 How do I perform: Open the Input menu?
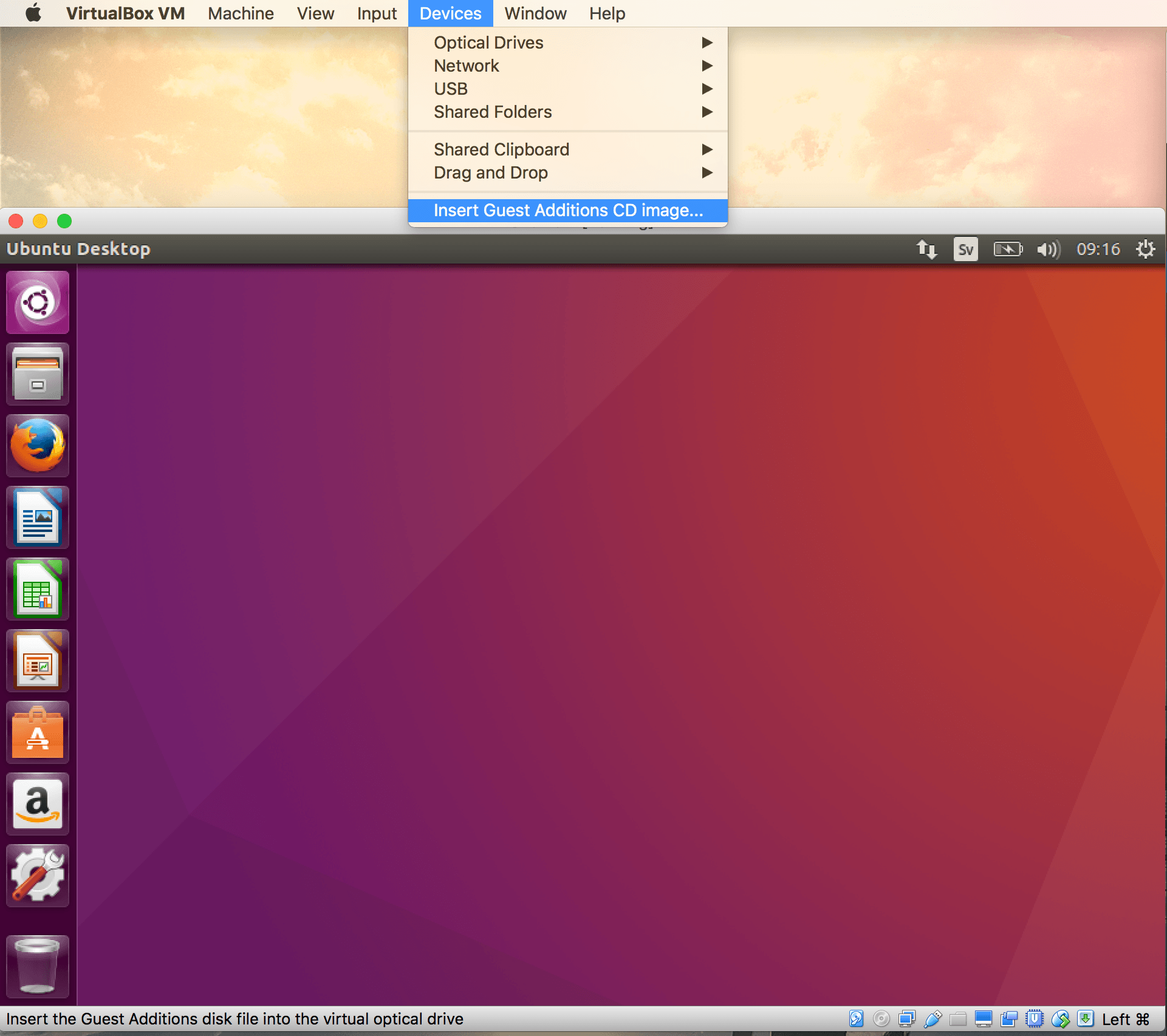(x=377, y=13)
